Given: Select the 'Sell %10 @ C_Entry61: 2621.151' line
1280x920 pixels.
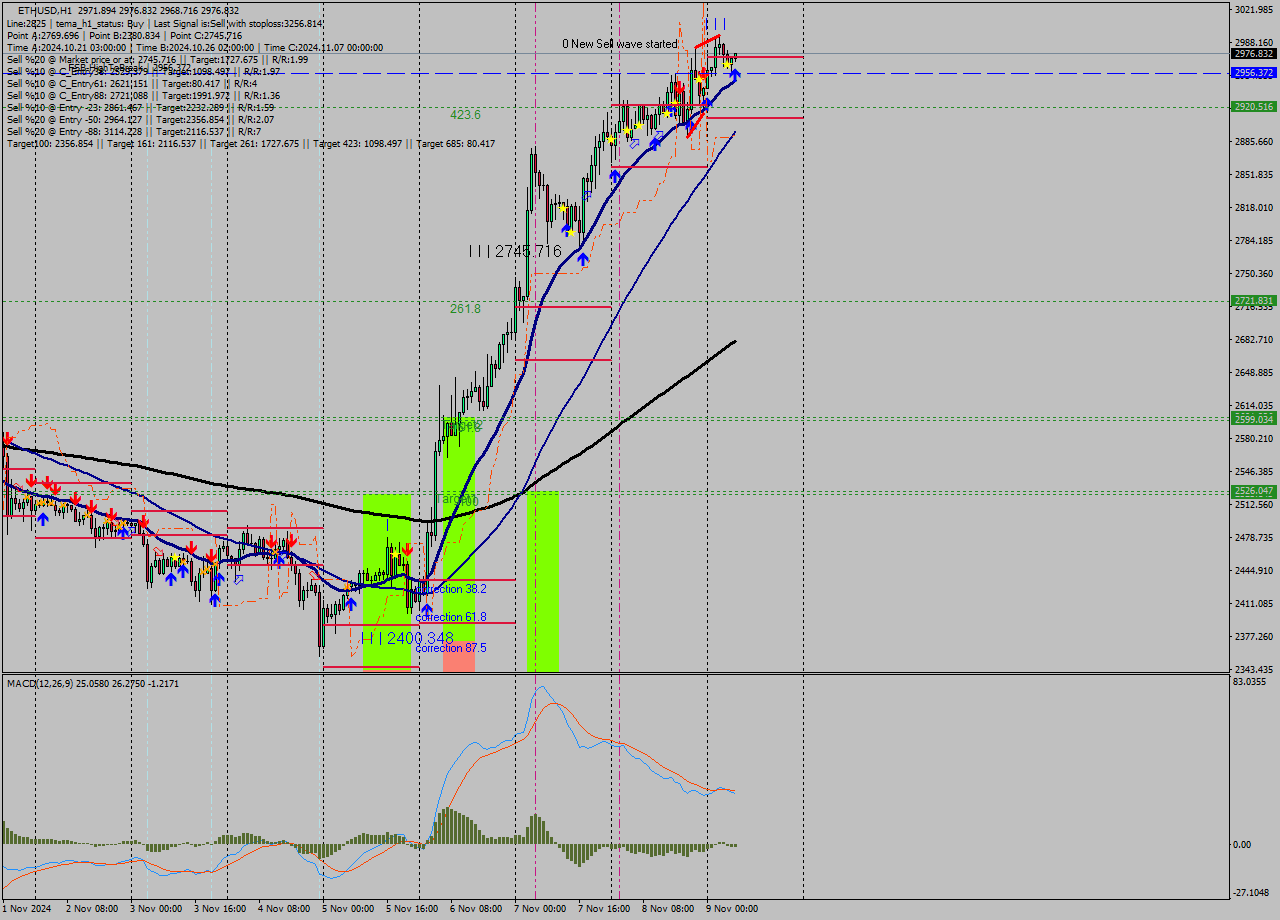Looking at the screenshot, I should (132, 83).
